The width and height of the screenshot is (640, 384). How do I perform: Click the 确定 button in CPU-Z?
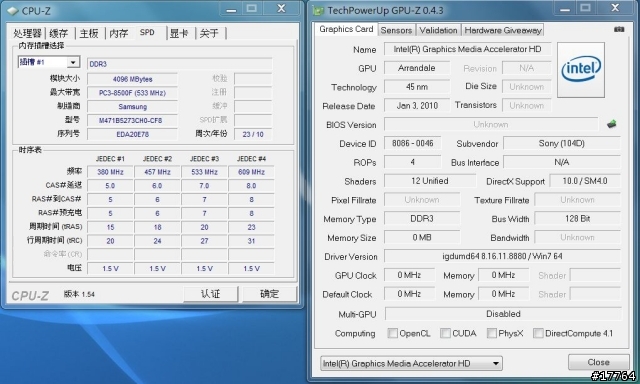[269, 294]
